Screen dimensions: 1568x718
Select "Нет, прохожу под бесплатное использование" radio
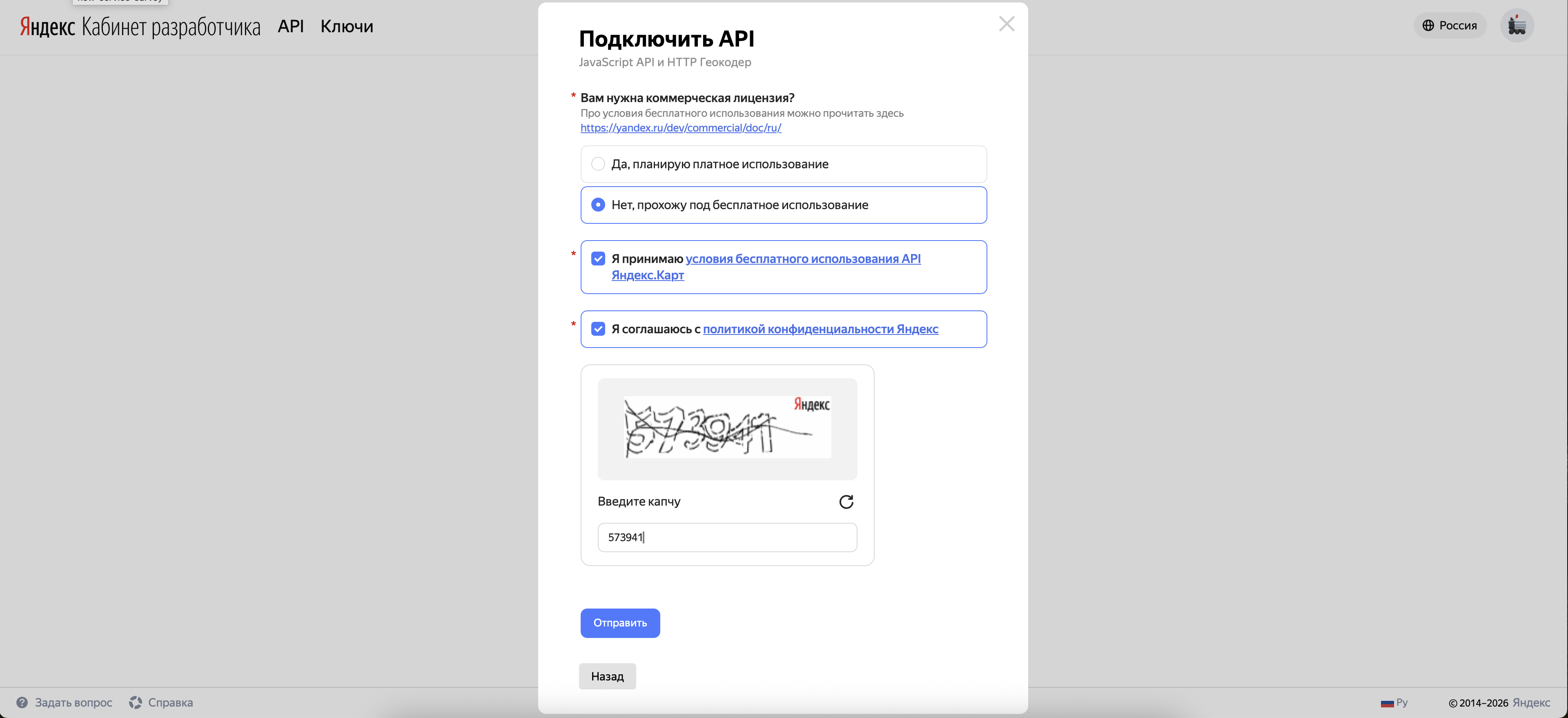click(x=598, y=205)
